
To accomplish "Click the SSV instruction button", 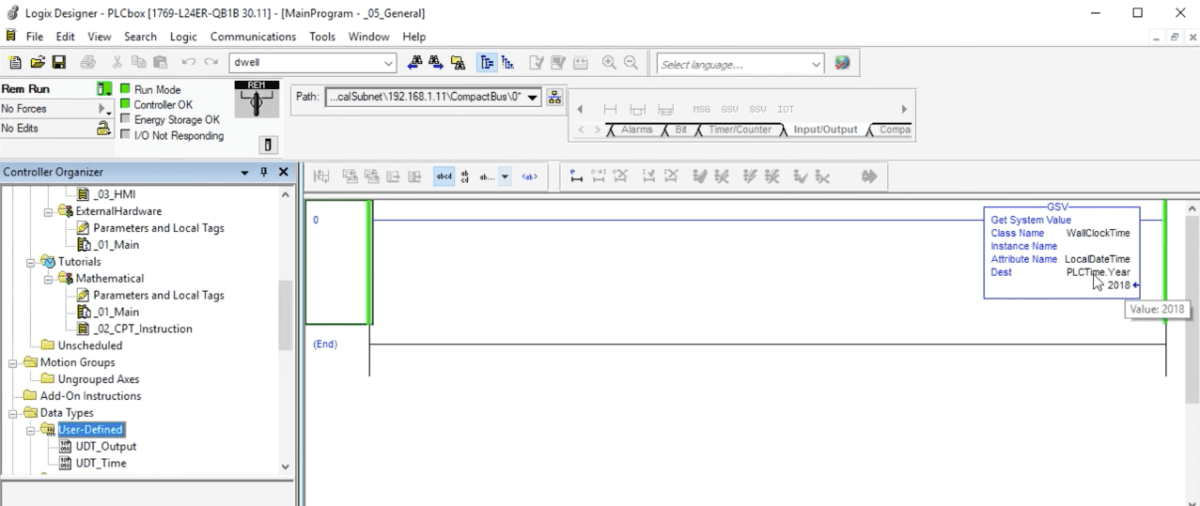I will coord(757,109).
